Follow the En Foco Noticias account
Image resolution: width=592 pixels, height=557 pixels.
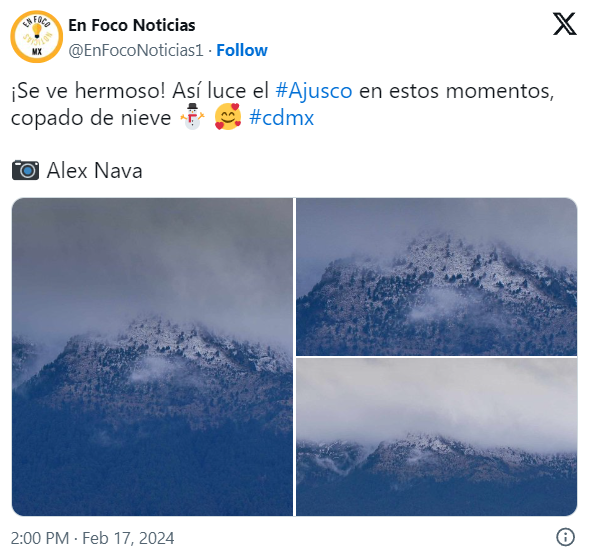242,50
